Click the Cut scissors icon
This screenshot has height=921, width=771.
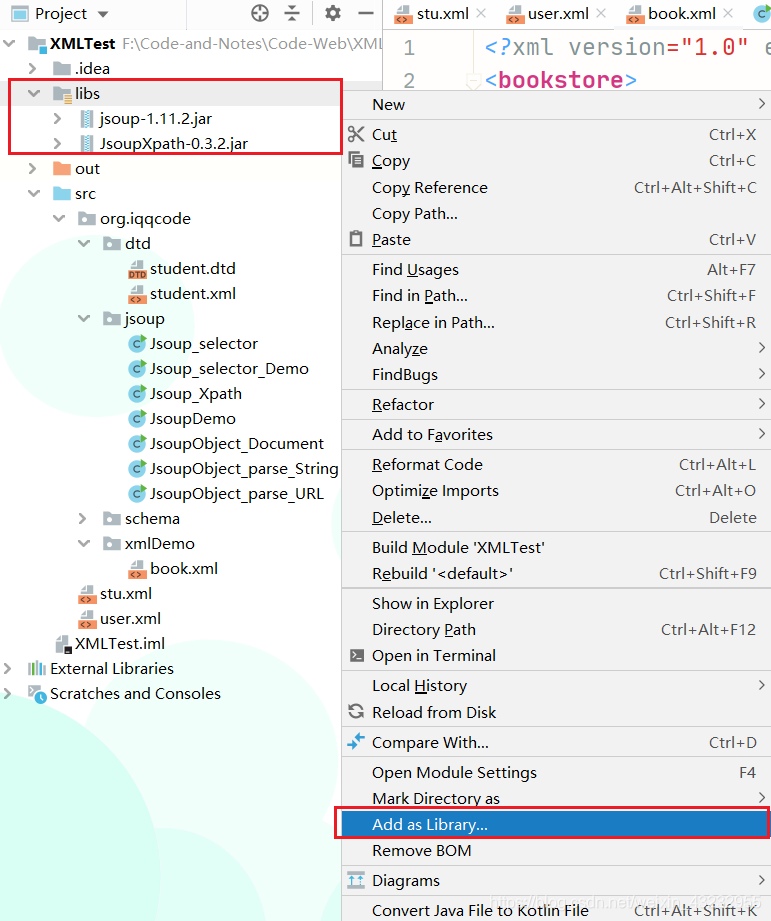tap(356, 134)
